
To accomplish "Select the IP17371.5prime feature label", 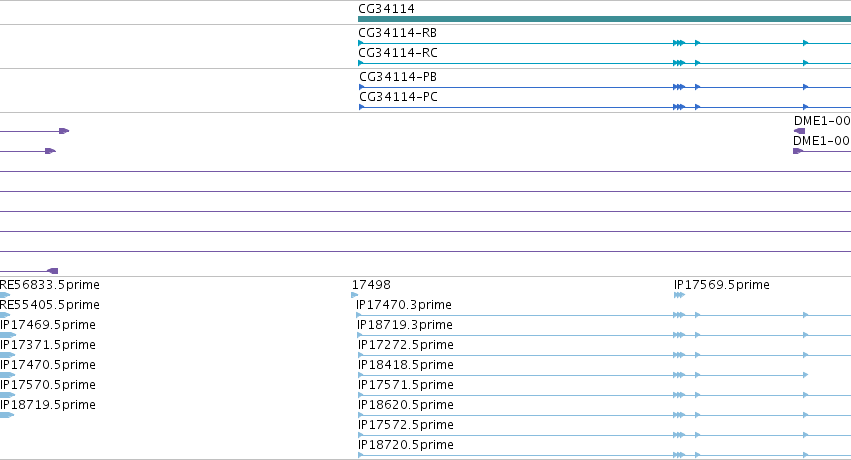I will pos(48,344).
